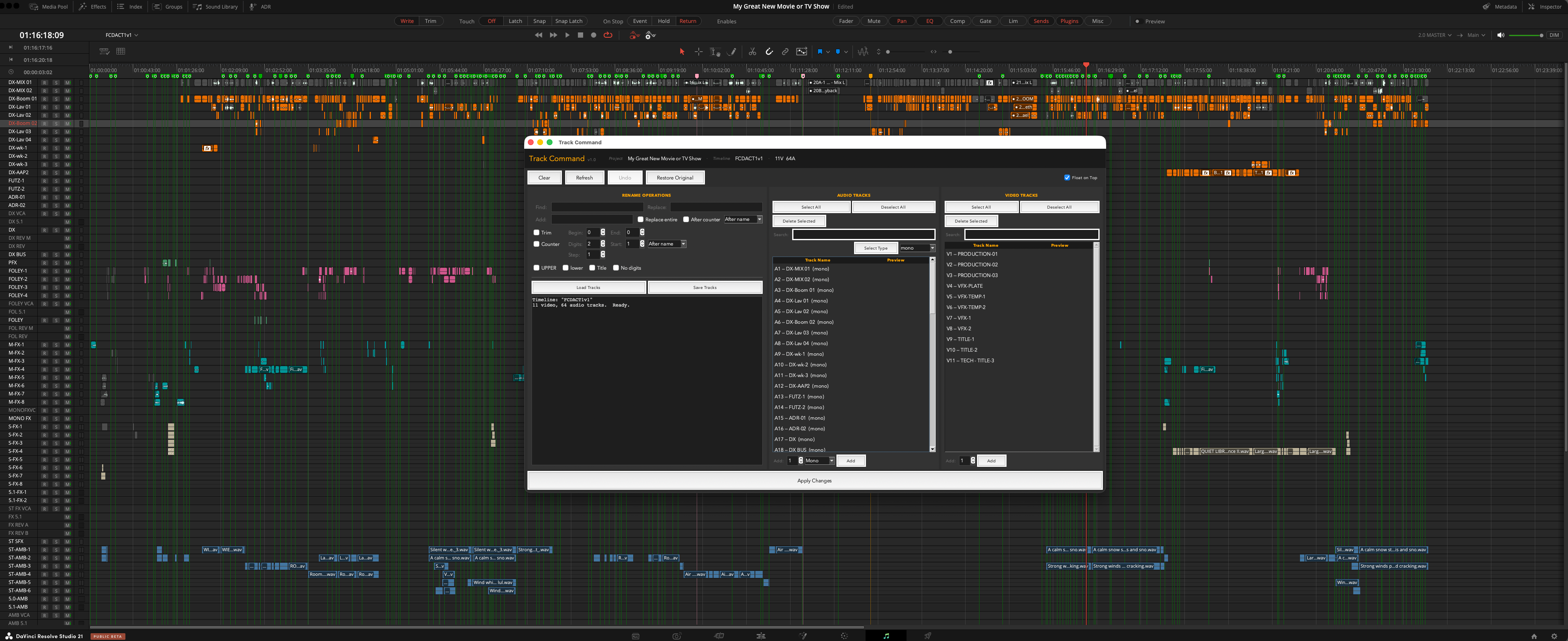The height and width of the screenshot is (641, 1568).
Task: Expand the FCDACT1v1 timeline selector
Action: (122, 35)
